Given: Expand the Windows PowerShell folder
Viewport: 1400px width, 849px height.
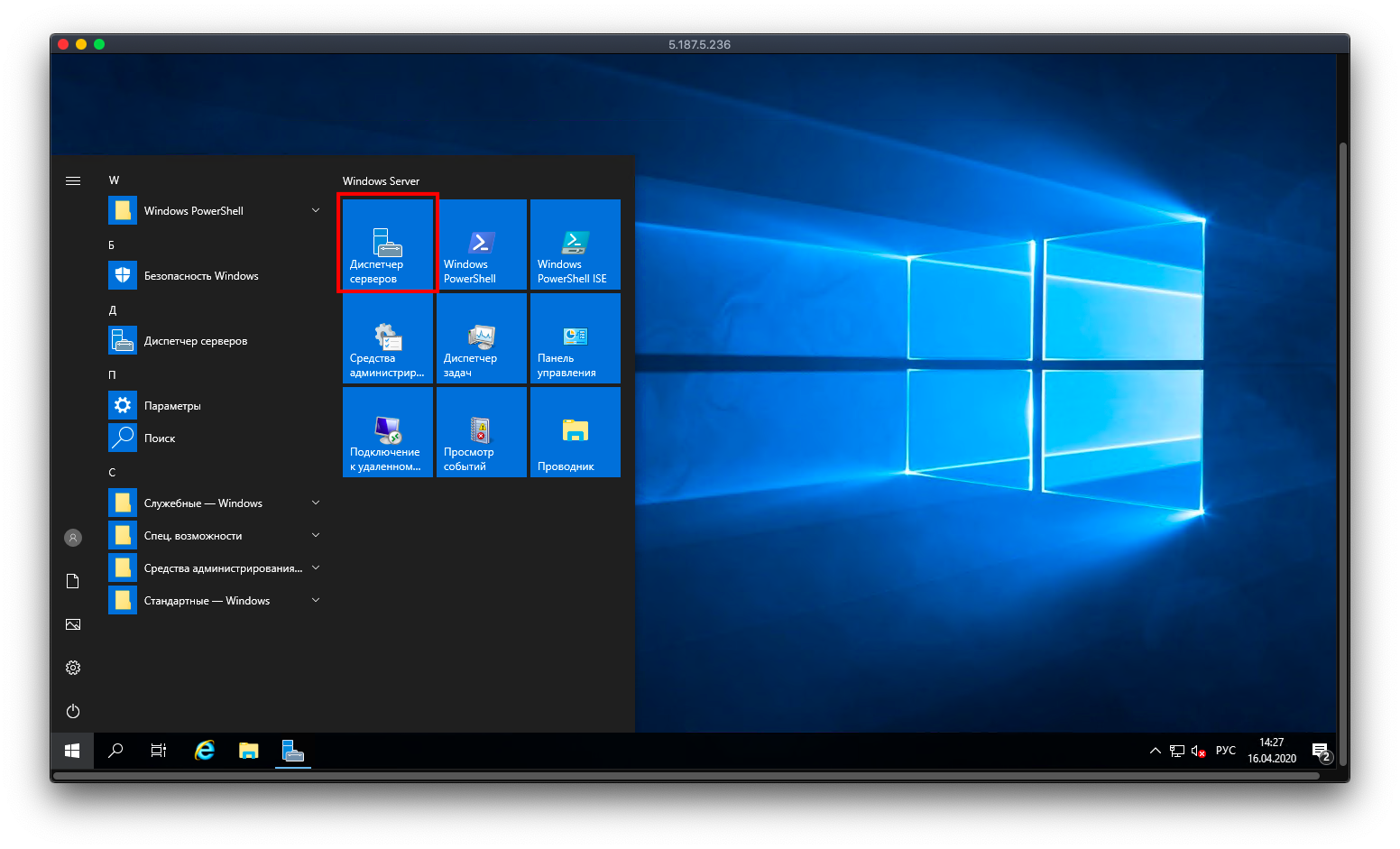Looking at the screenshot, I should (215, 211).
